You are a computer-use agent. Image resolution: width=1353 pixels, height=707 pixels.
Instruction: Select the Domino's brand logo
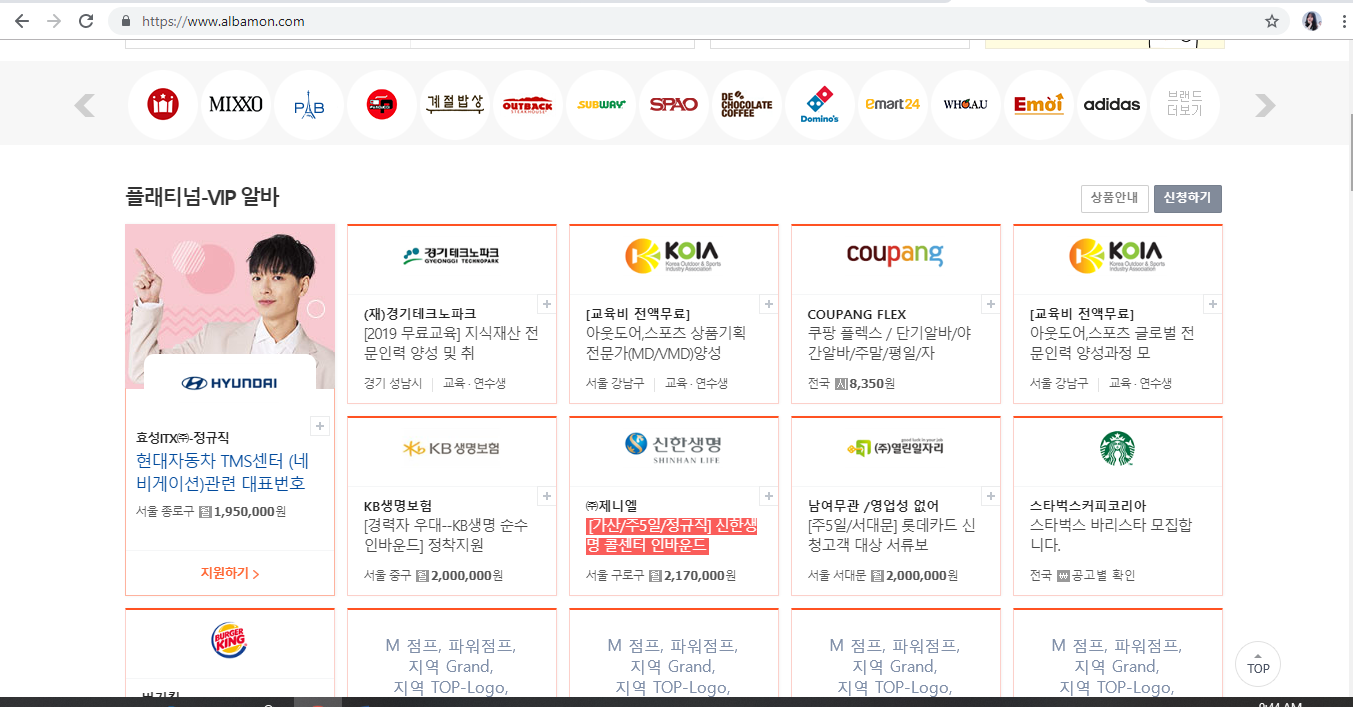(820, 105)
